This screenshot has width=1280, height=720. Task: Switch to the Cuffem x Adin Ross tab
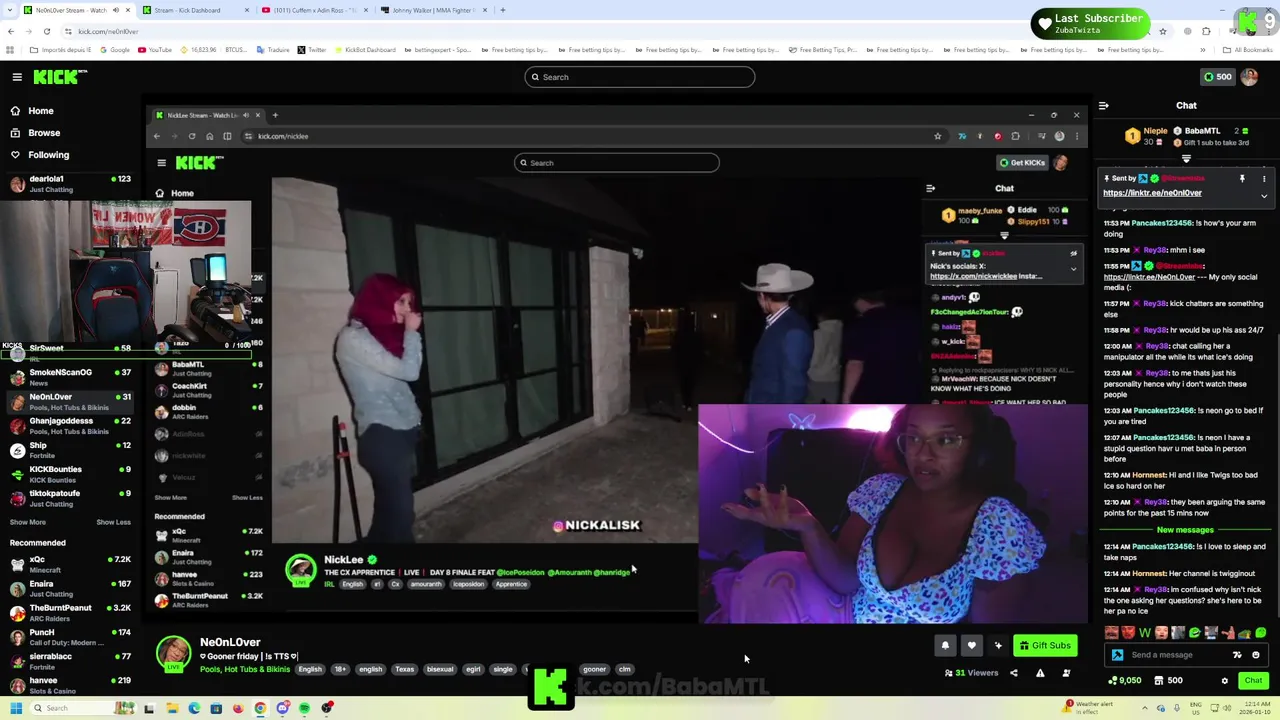click(313, 10)
